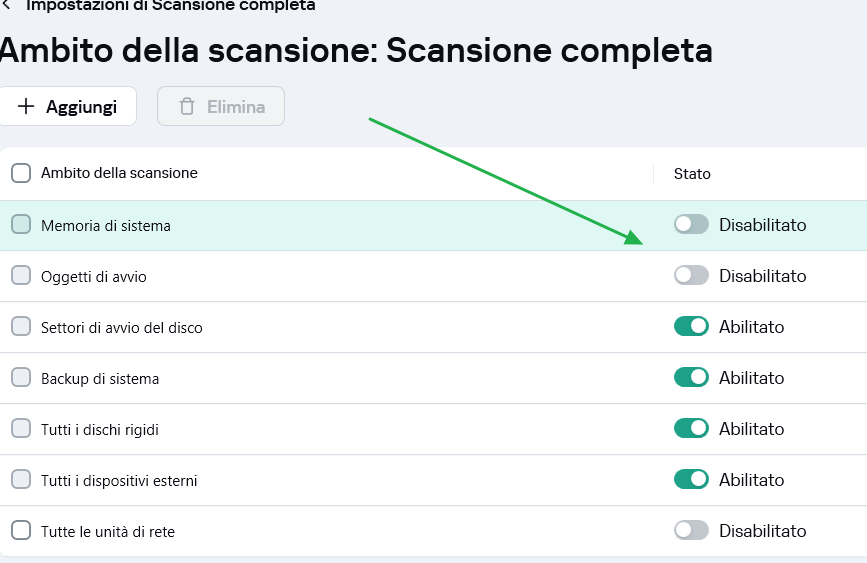This screenshot has width=867, height=563.
Task: Enable the Memoria di sistema toggle
Action: 691,225
